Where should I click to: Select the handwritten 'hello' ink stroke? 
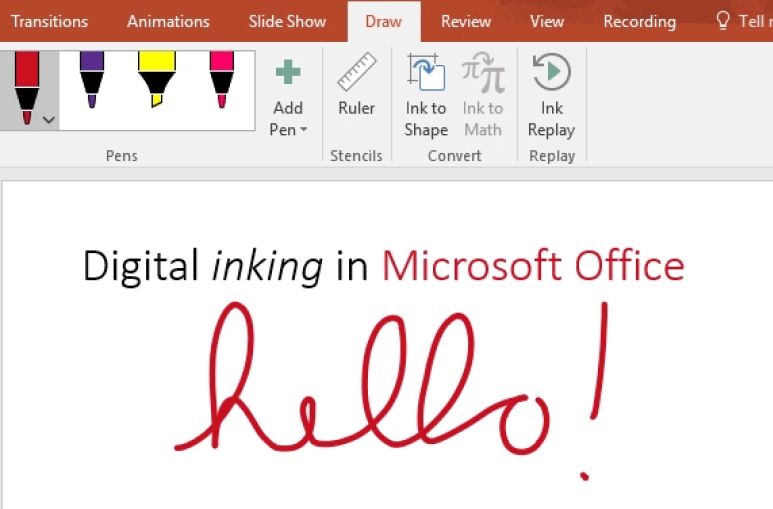point(362,379)
